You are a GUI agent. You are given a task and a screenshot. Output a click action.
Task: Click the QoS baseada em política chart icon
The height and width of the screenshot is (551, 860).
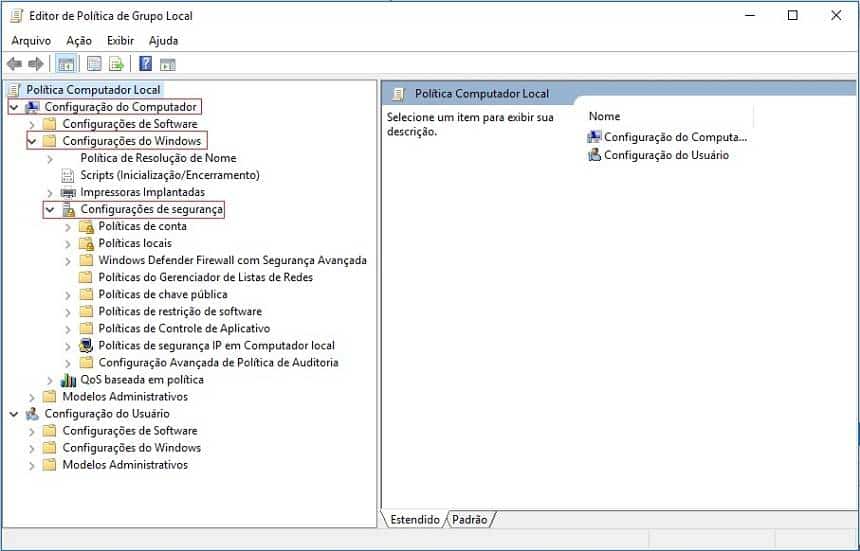tap(68, 380)
